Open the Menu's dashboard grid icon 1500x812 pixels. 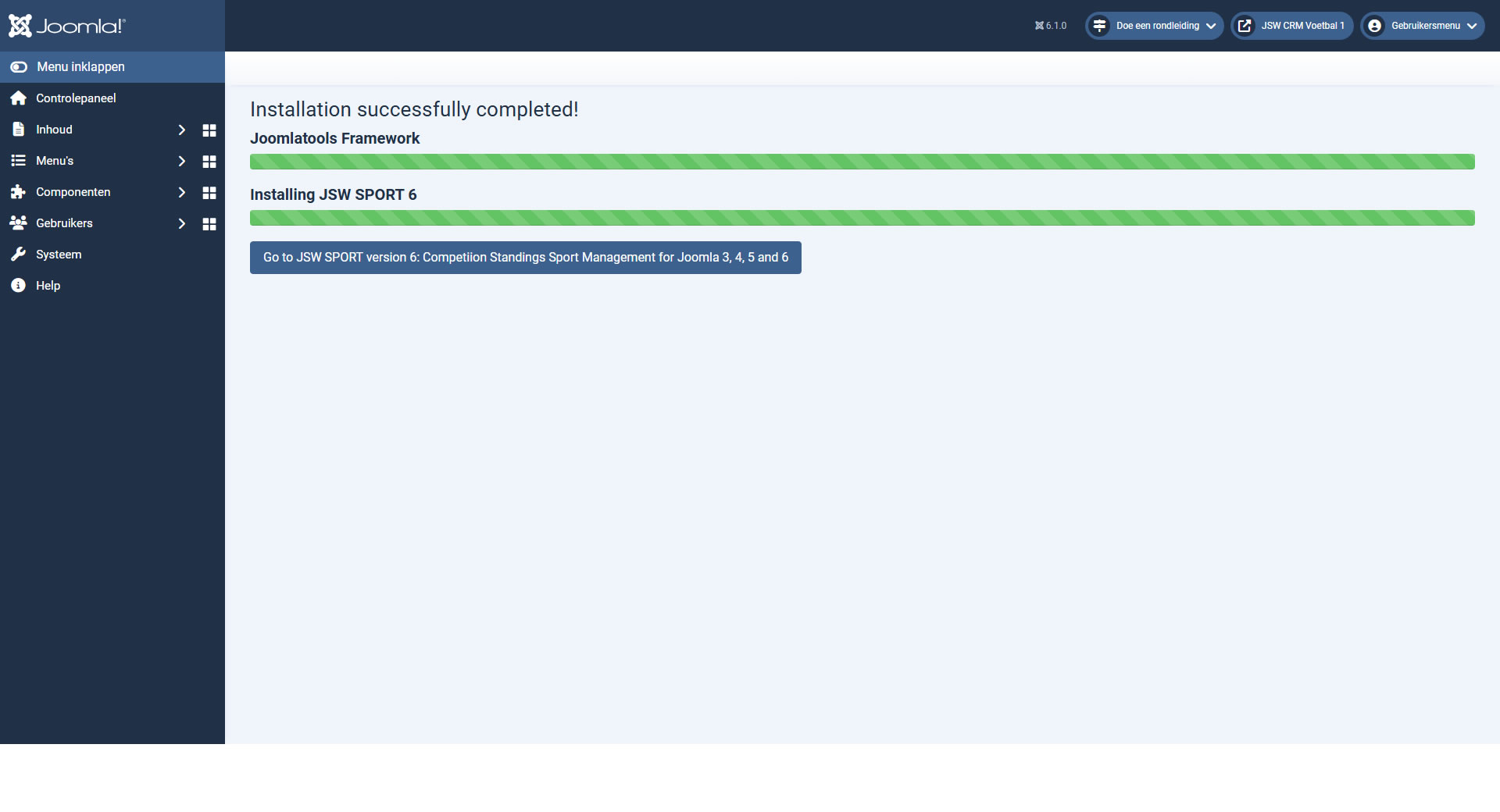pos(209,162)
